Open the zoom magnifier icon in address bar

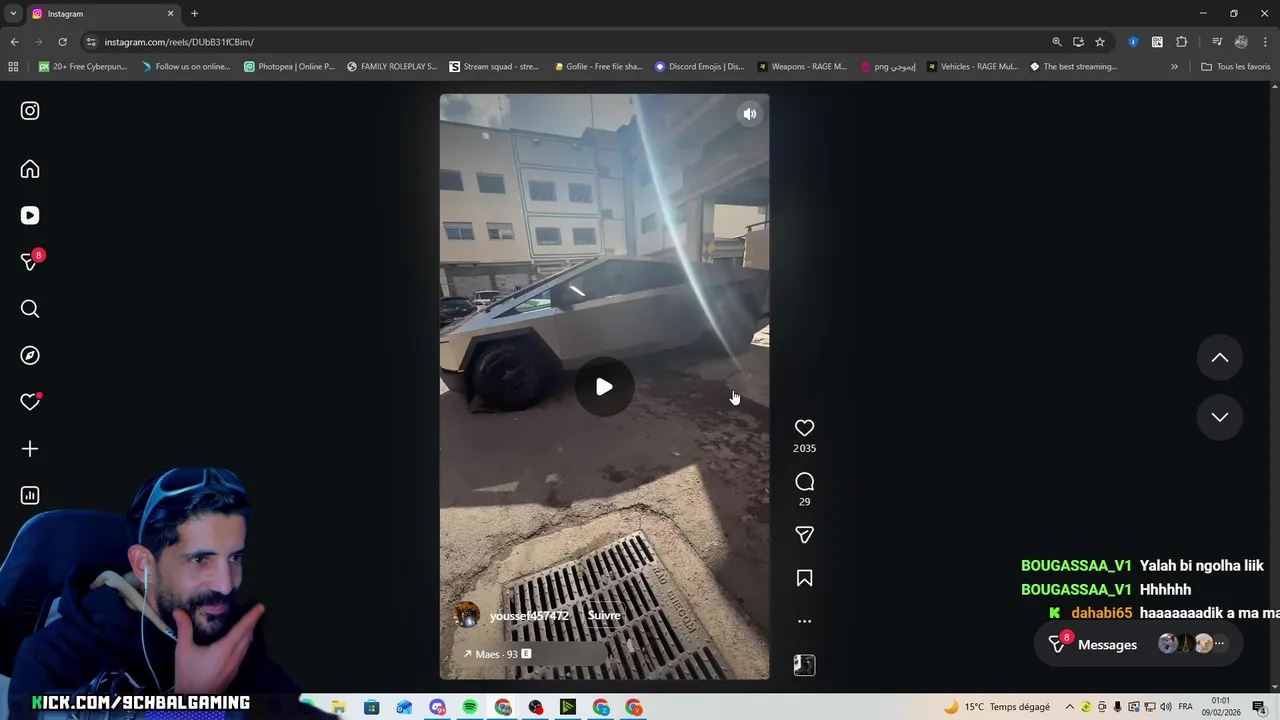pos(1056,42)
